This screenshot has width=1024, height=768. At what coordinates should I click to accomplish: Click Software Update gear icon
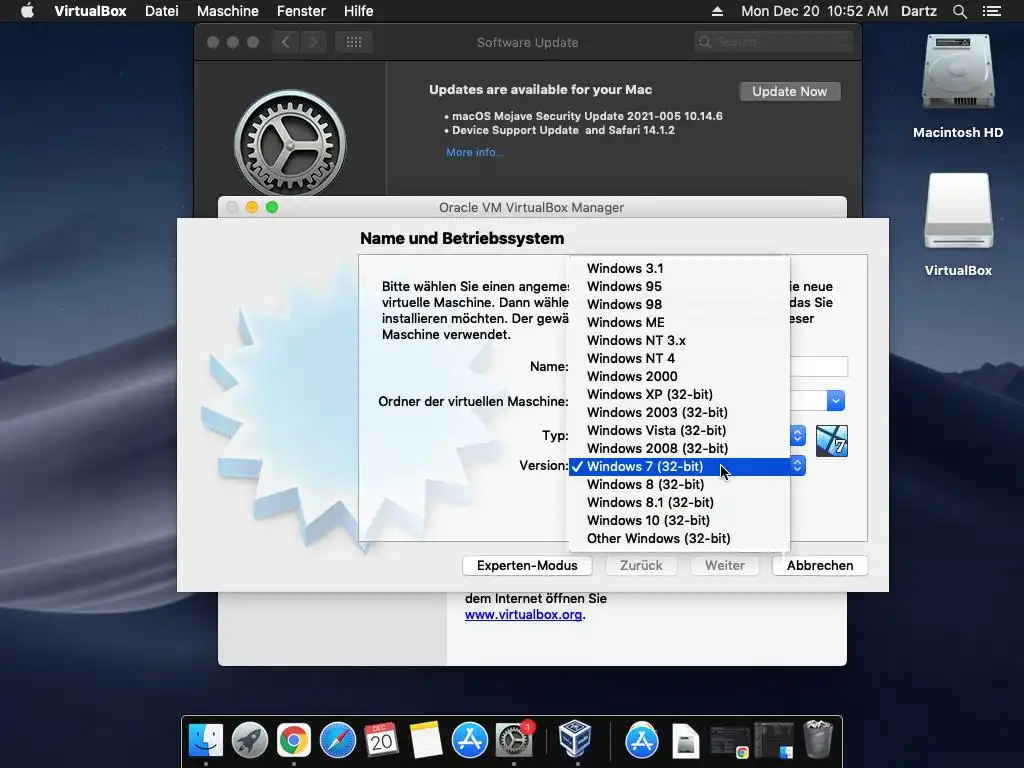290,144
